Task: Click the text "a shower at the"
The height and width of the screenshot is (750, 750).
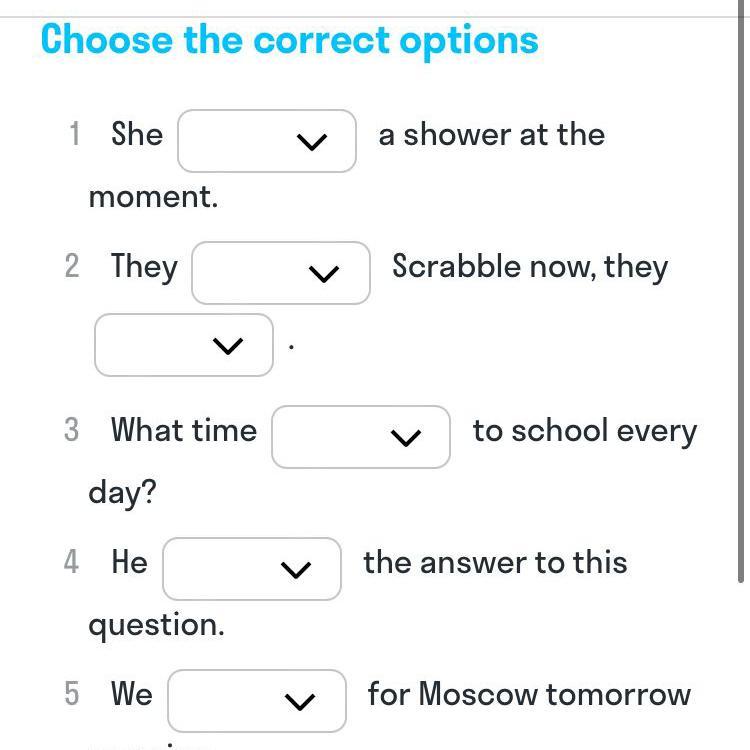Action: pos(491,134)
